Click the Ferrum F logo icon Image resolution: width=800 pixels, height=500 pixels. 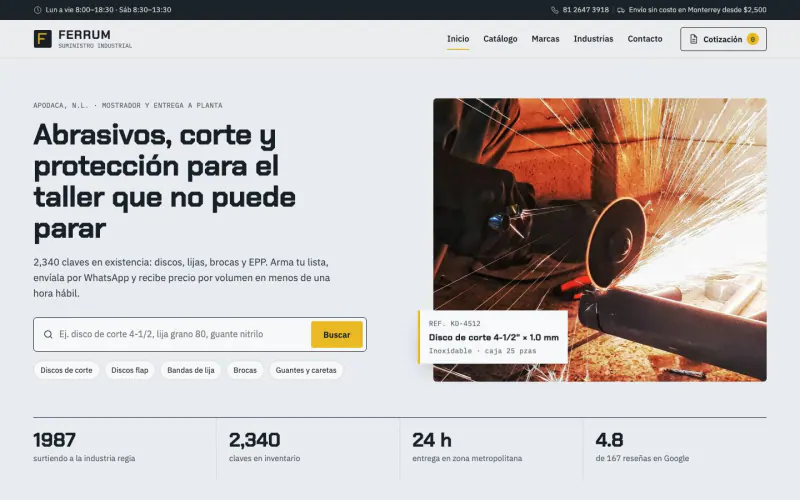click(x=43, y=39)
